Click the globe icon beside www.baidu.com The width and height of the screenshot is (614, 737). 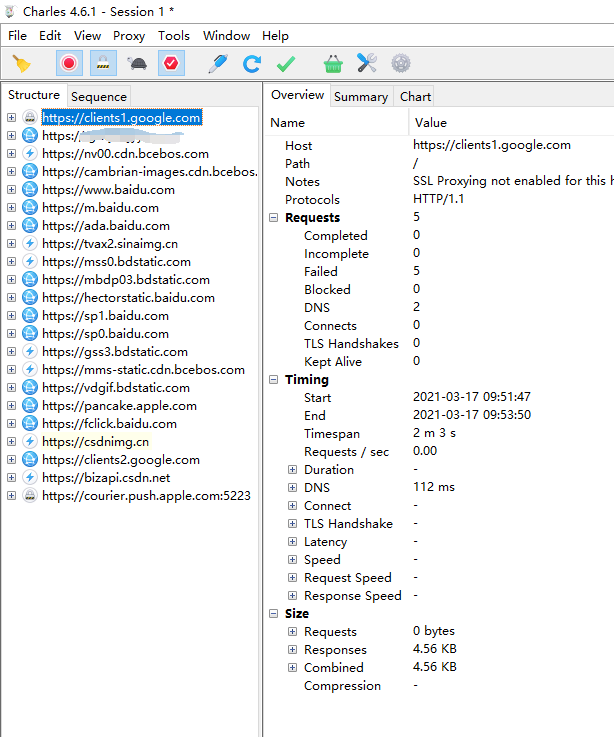tap(30, 189)
